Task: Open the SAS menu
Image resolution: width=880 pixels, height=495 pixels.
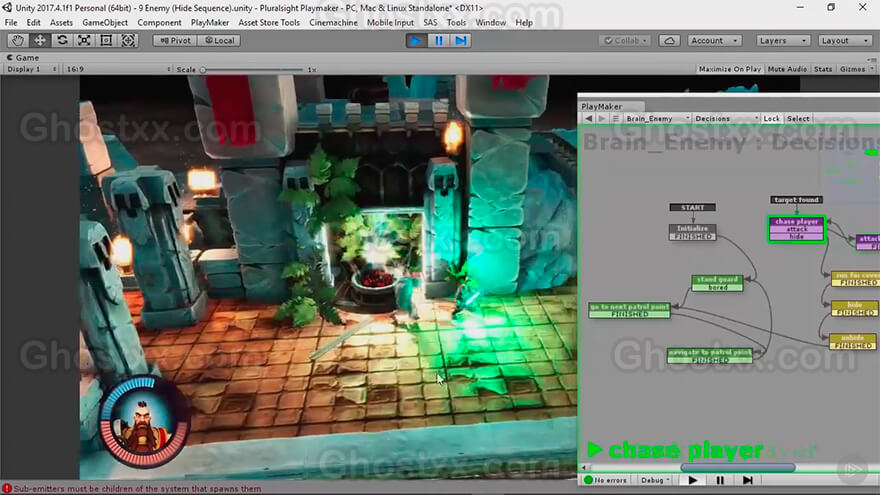Action: [430, 22]
